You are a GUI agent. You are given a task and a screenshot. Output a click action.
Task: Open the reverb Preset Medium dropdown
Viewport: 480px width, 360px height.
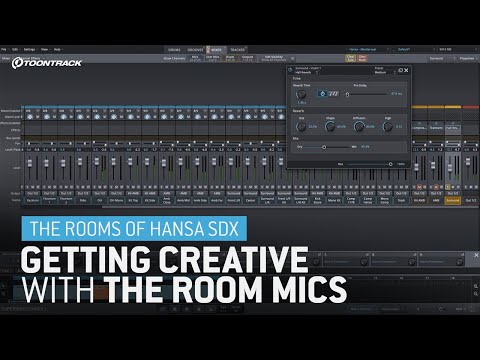385,72
